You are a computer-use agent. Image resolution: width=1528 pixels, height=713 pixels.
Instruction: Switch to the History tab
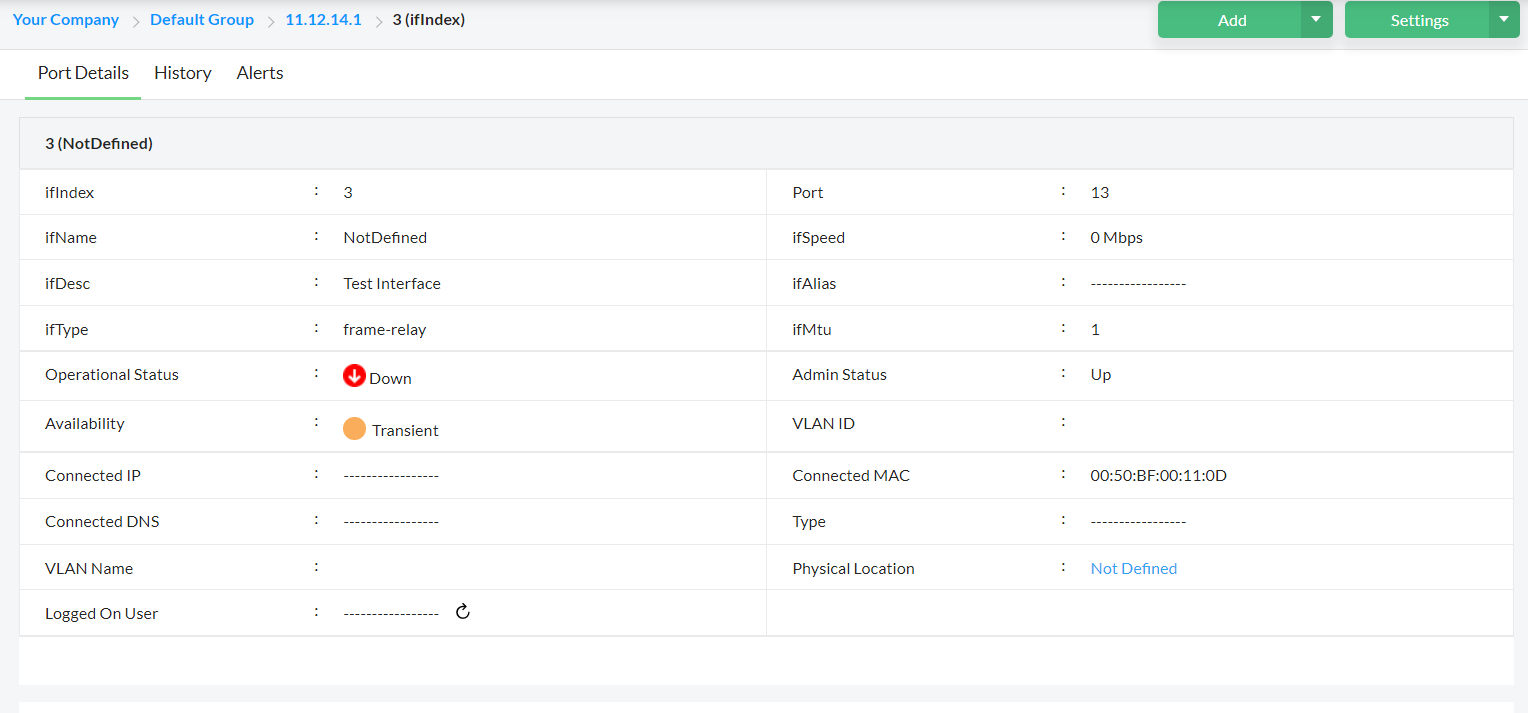pyautogui.click(x=182, y=73)
